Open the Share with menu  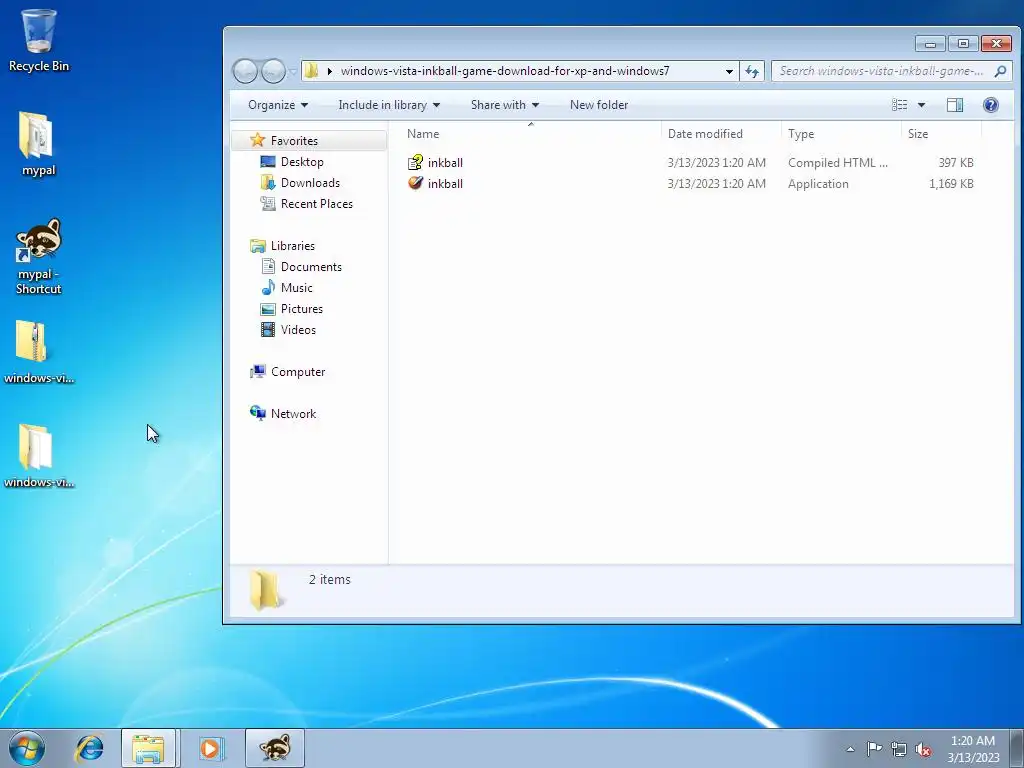(505, 105)
